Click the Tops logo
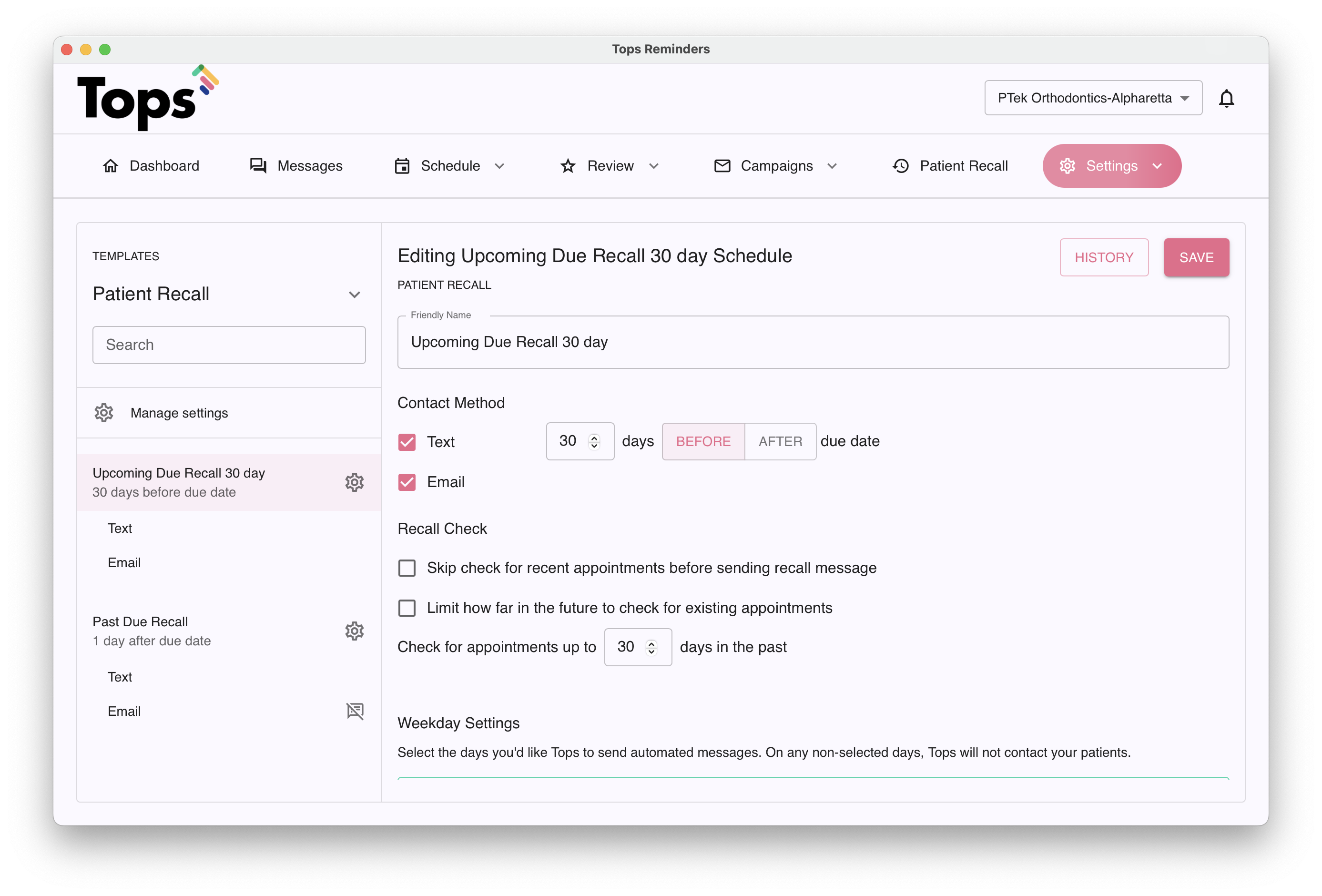Viewport: 1322px width, 896px height. (x=147, y=99)
